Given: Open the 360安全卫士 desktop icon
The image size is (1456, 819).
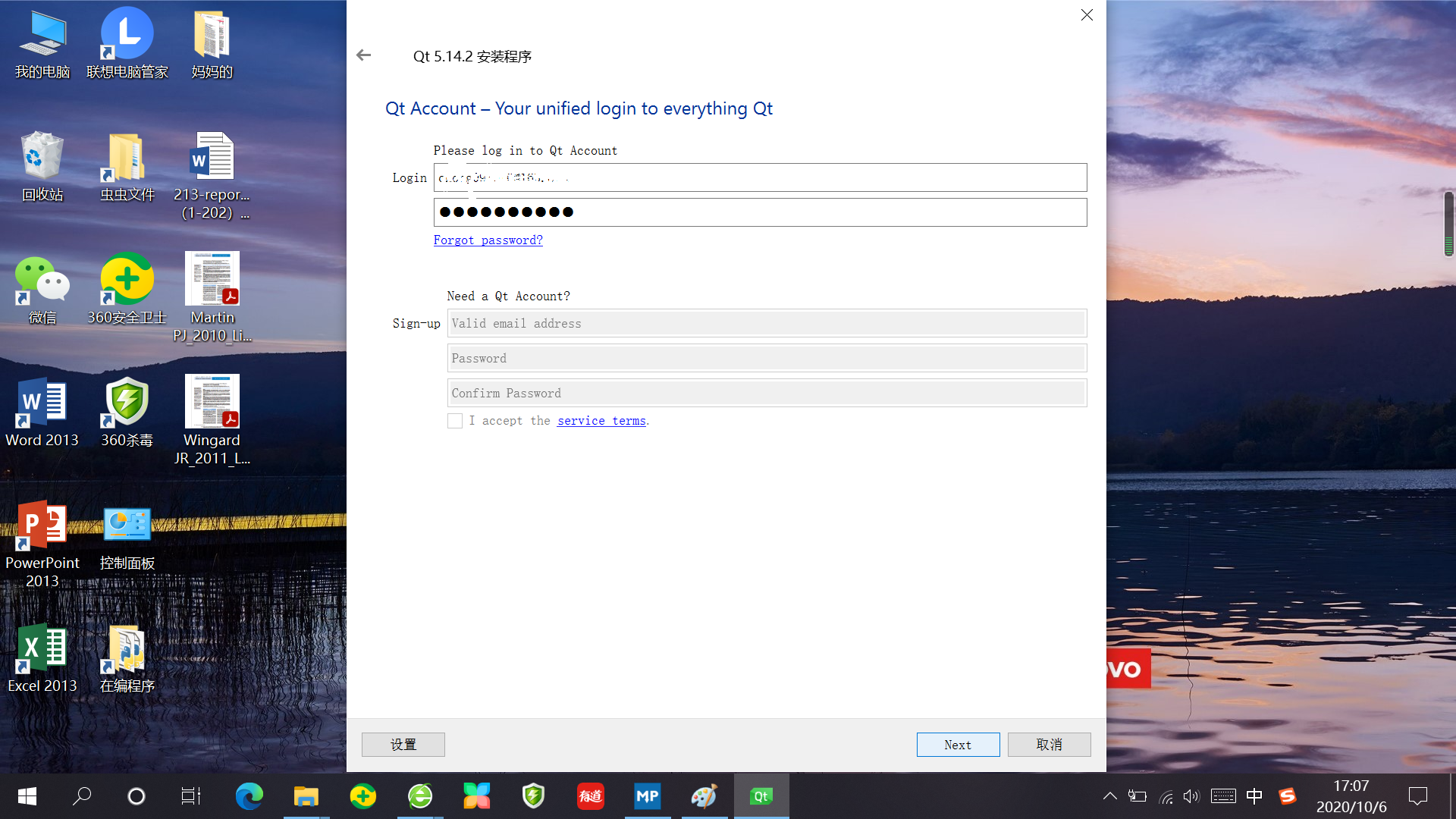Looking at the screenshot, I should 127,281.
